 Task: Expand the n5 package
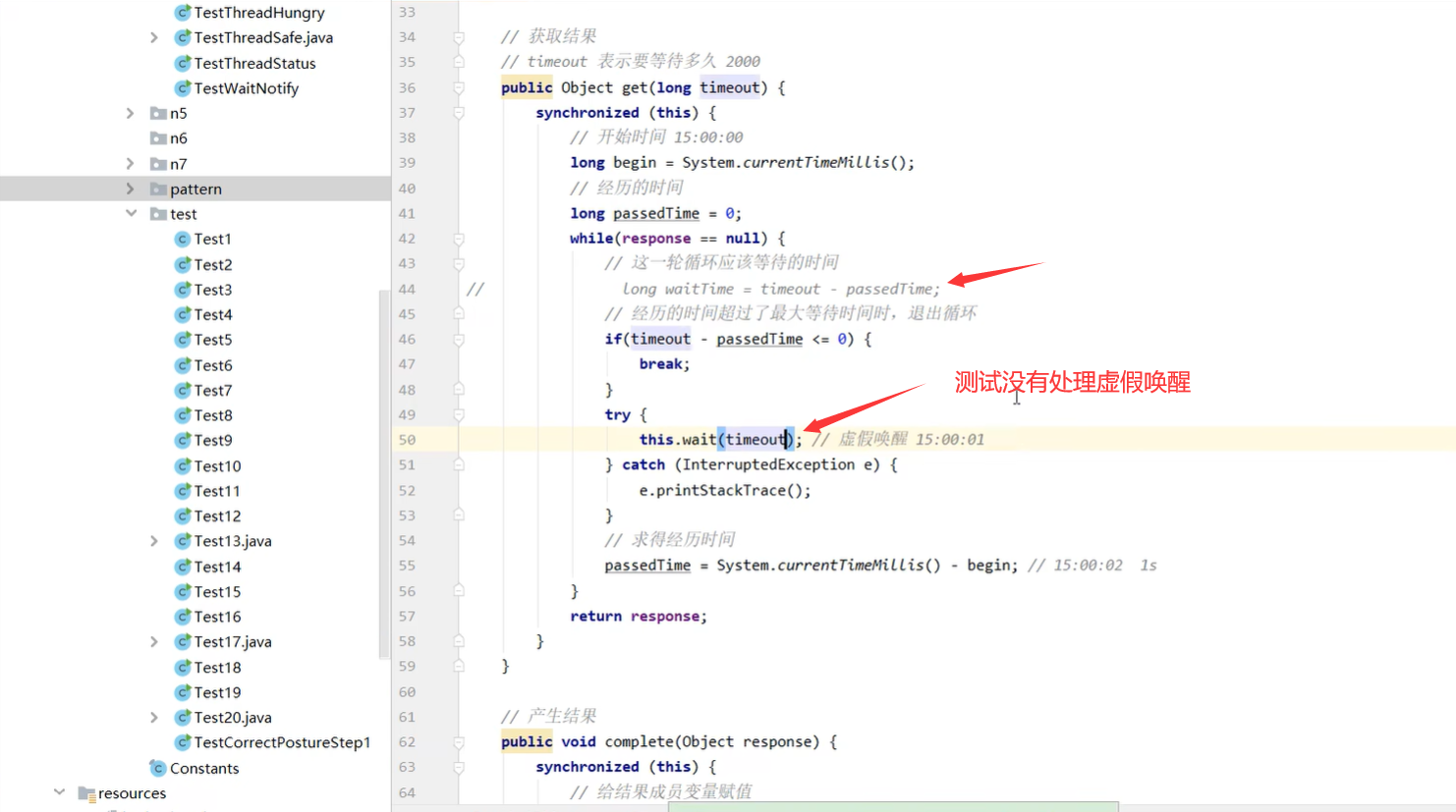pyautogui.click(x=131, y=113)
